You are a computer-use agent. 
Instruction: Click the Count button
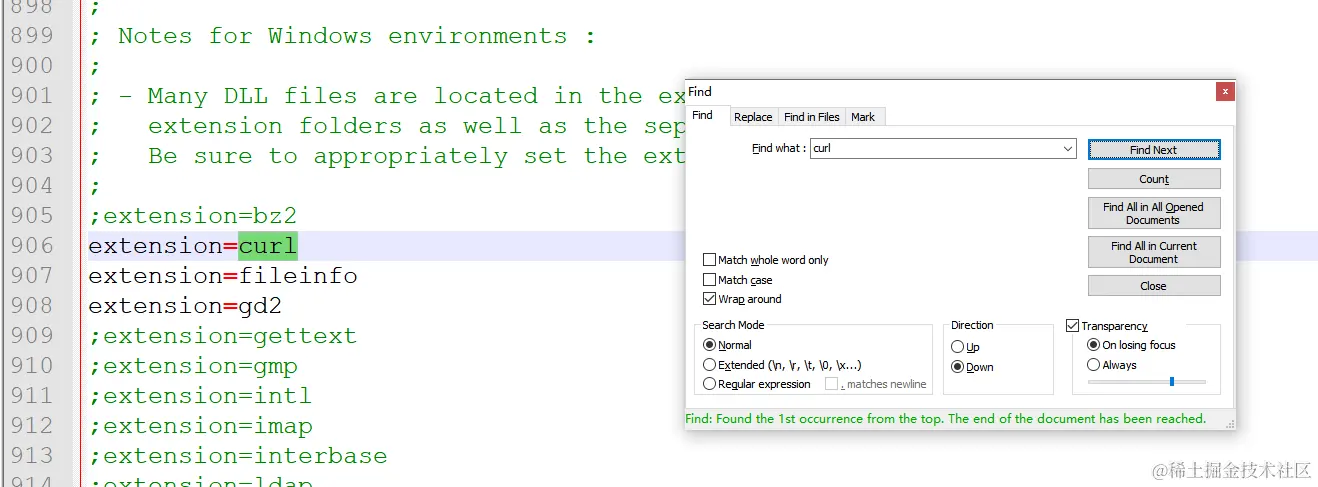pyautogui.click(x=1154, y=179)
